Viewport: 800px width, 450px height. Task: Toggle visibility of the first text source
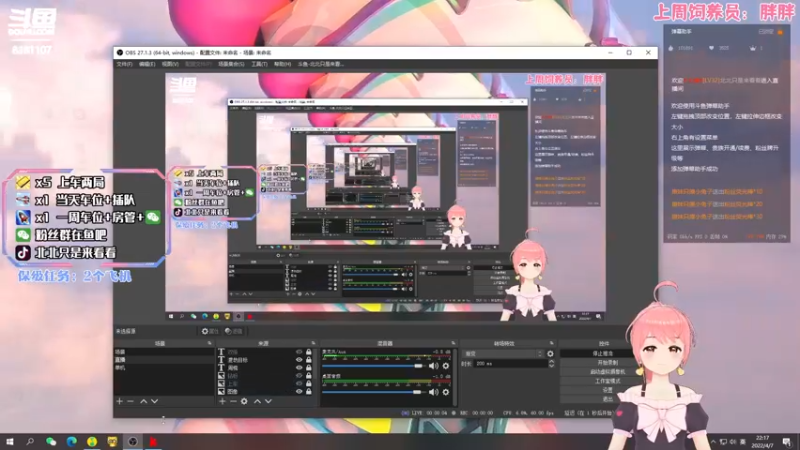[x=299, y=352]
